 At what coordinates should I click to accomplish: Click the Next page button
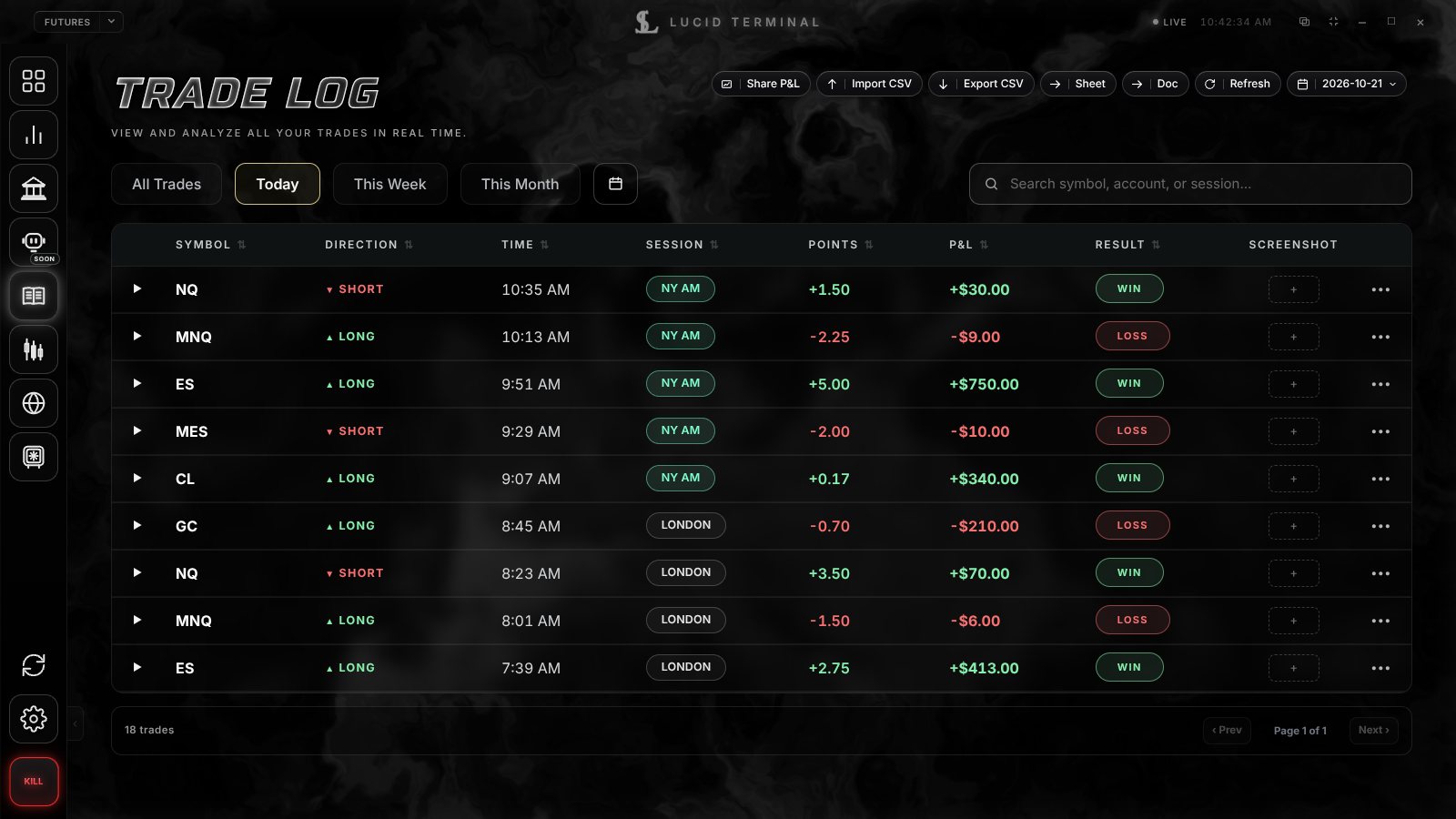click(x=1373, y=730)
